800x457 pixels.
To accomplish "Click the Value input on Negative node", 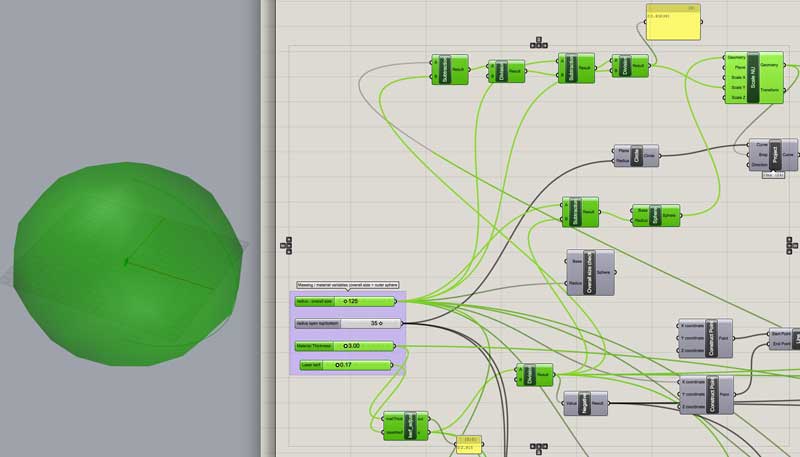I will click(x=571, y=403).
